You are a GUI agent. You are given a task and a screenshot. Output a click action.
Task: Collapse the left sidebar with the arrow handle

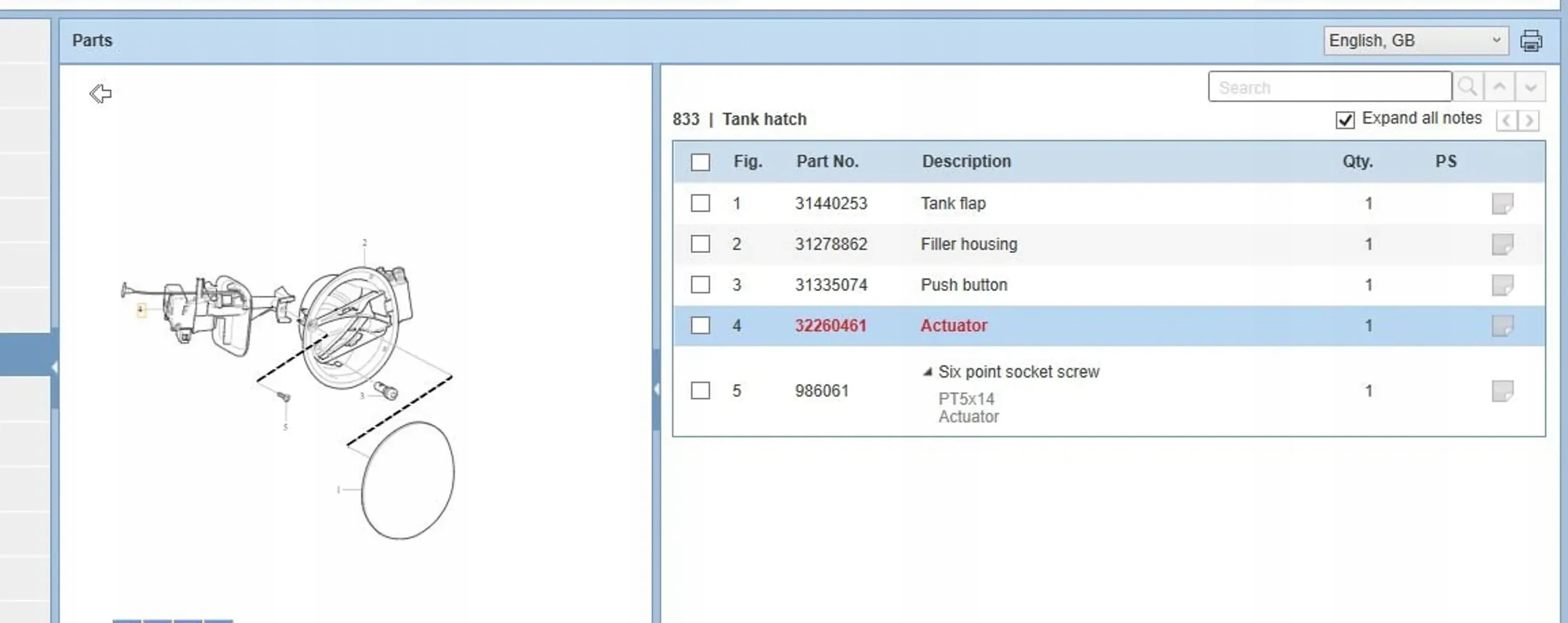(x=55, y=367)
